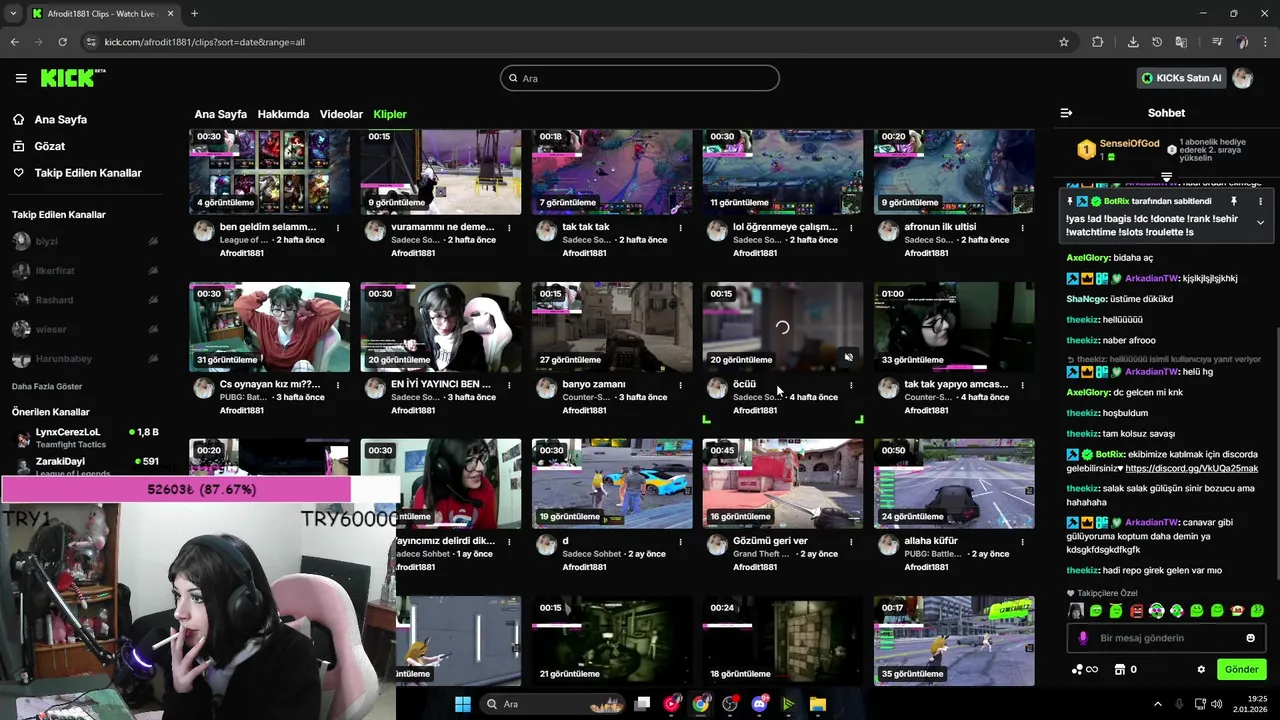1280x720 pixels.
Task: Click the Windows taskbar search box
Action: (x=552, y=704)
